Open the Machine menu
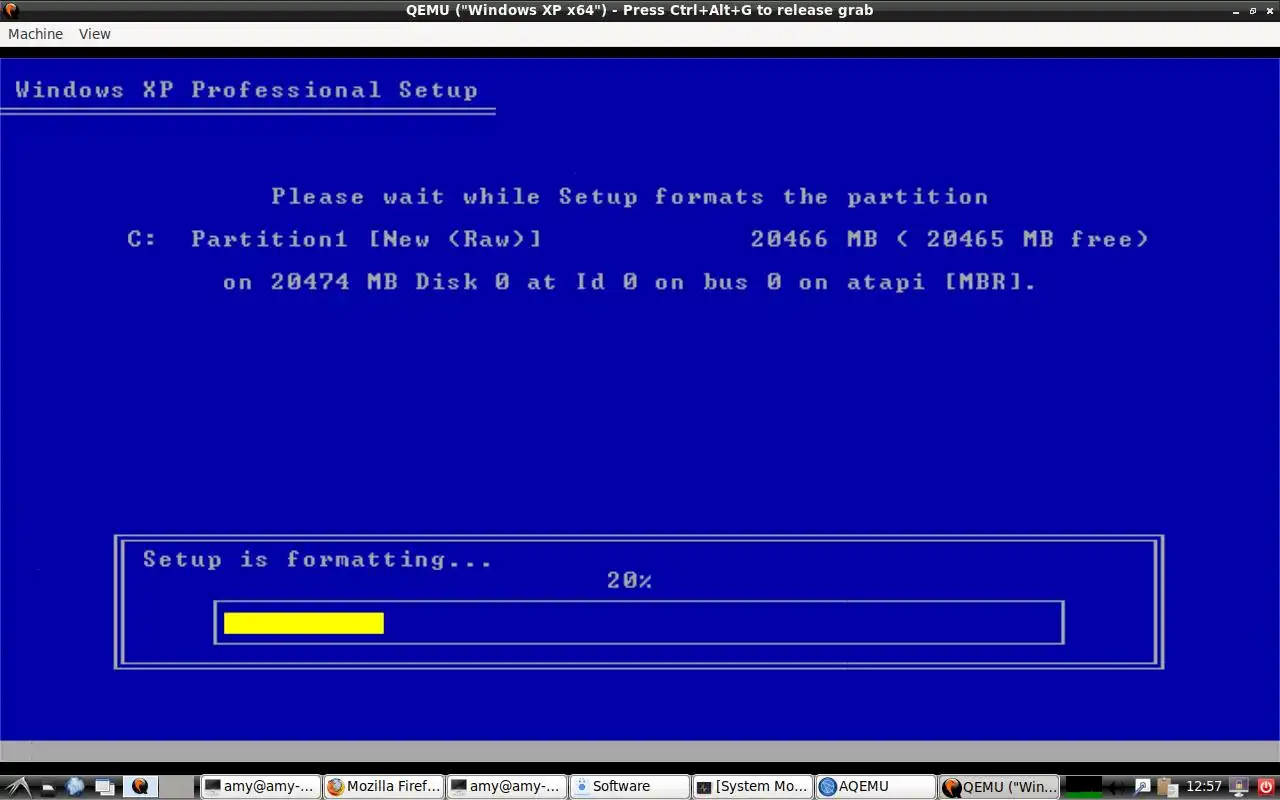 coord(35,34)
